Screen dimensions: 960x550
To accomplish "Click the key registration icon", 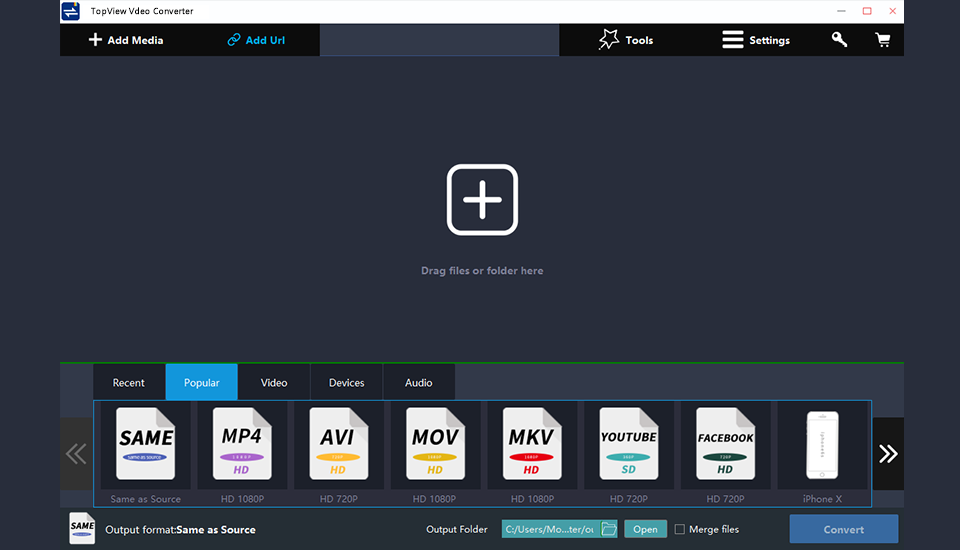I will pyautogui.click(x=839, y=40).
